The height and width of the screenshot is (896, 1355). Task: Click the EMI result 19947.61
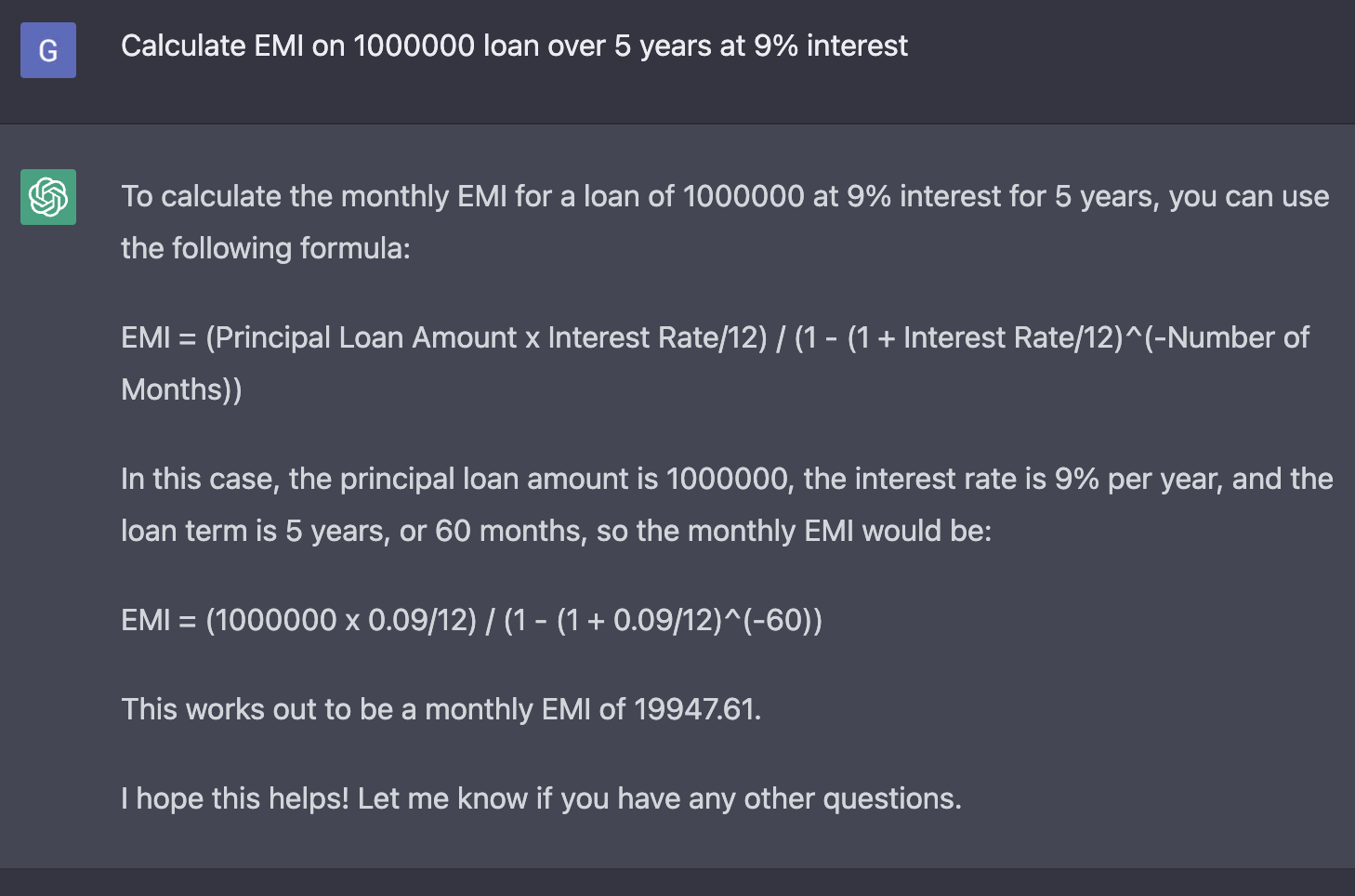pyautogui.click(x=695, y=710)
